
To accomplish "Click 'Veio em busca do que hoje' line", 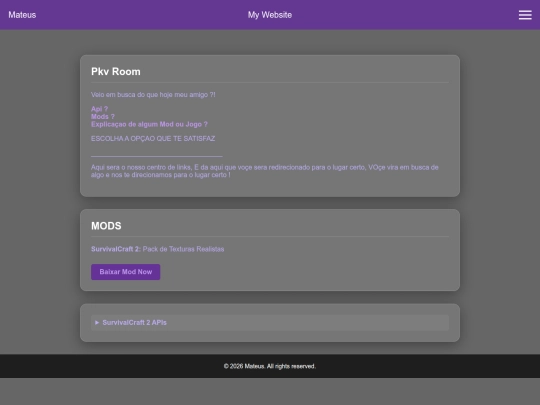I will click(153, 94).
